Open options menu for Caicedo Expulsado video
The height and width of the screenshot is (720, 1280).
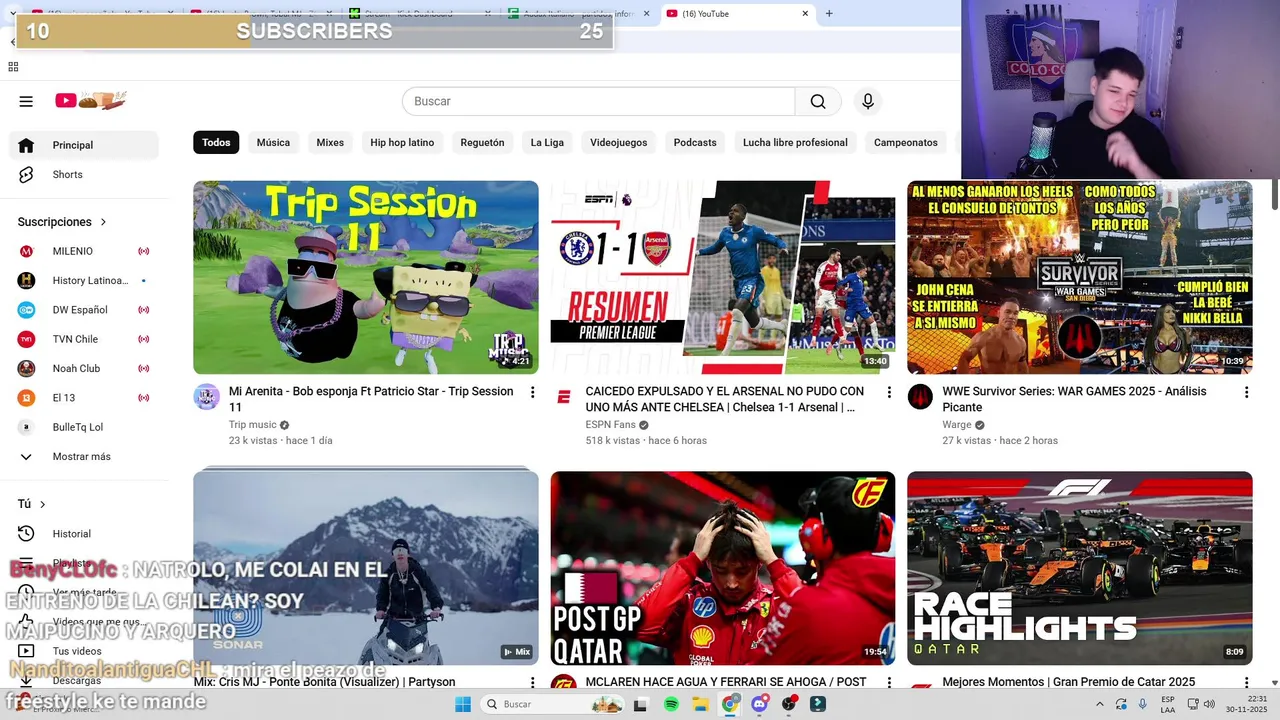click(x=889, y=392)
